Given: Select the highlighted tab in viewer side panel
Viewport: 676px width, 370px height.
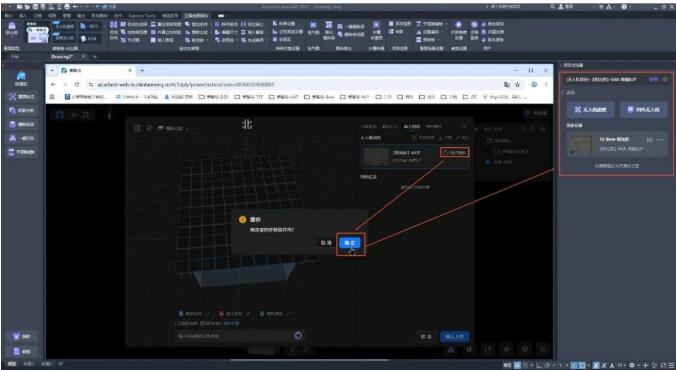Looking at the screenshot, I should tap(411, 126).
